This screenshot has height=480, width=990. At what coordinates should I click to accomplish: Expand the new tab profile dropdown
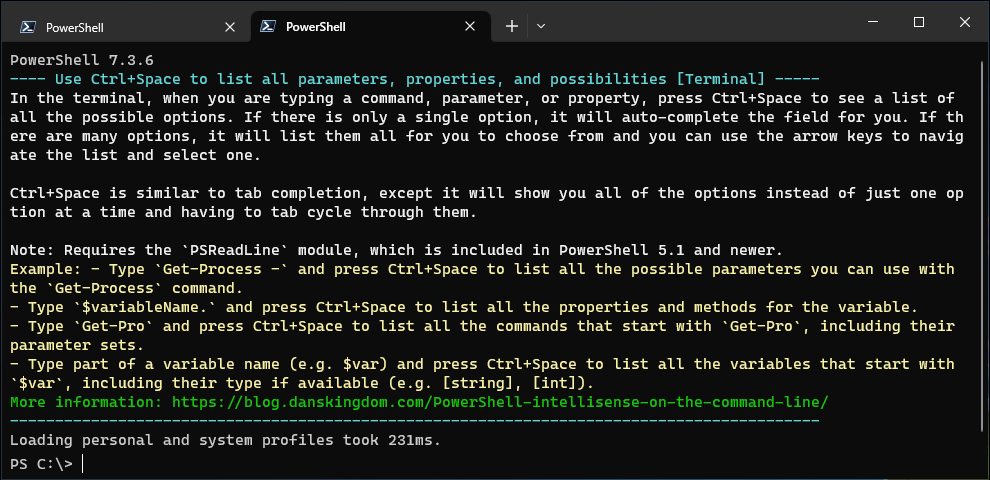coord(540,27)
